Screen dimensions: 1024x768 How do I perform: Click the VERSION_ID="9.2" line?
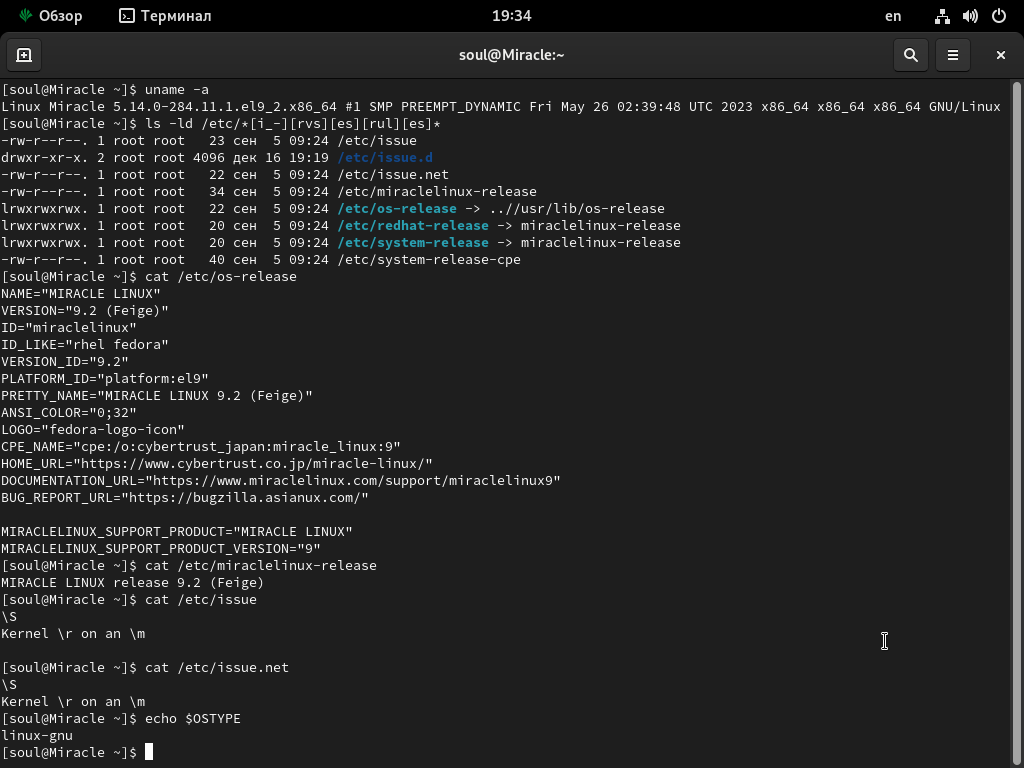pyautogui.click(x=65, y=361)
